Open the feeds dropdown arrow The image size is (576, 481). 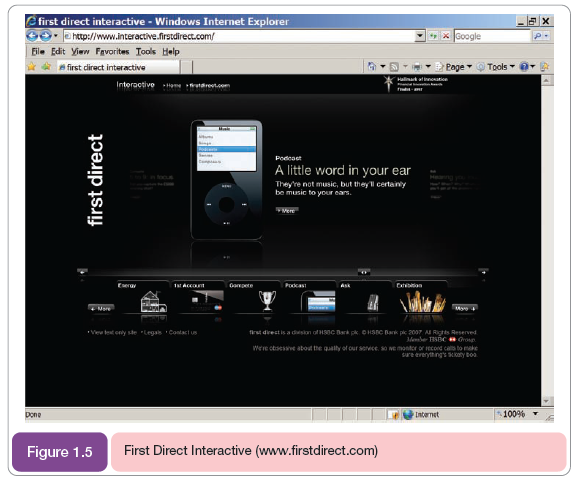(406, 67)
